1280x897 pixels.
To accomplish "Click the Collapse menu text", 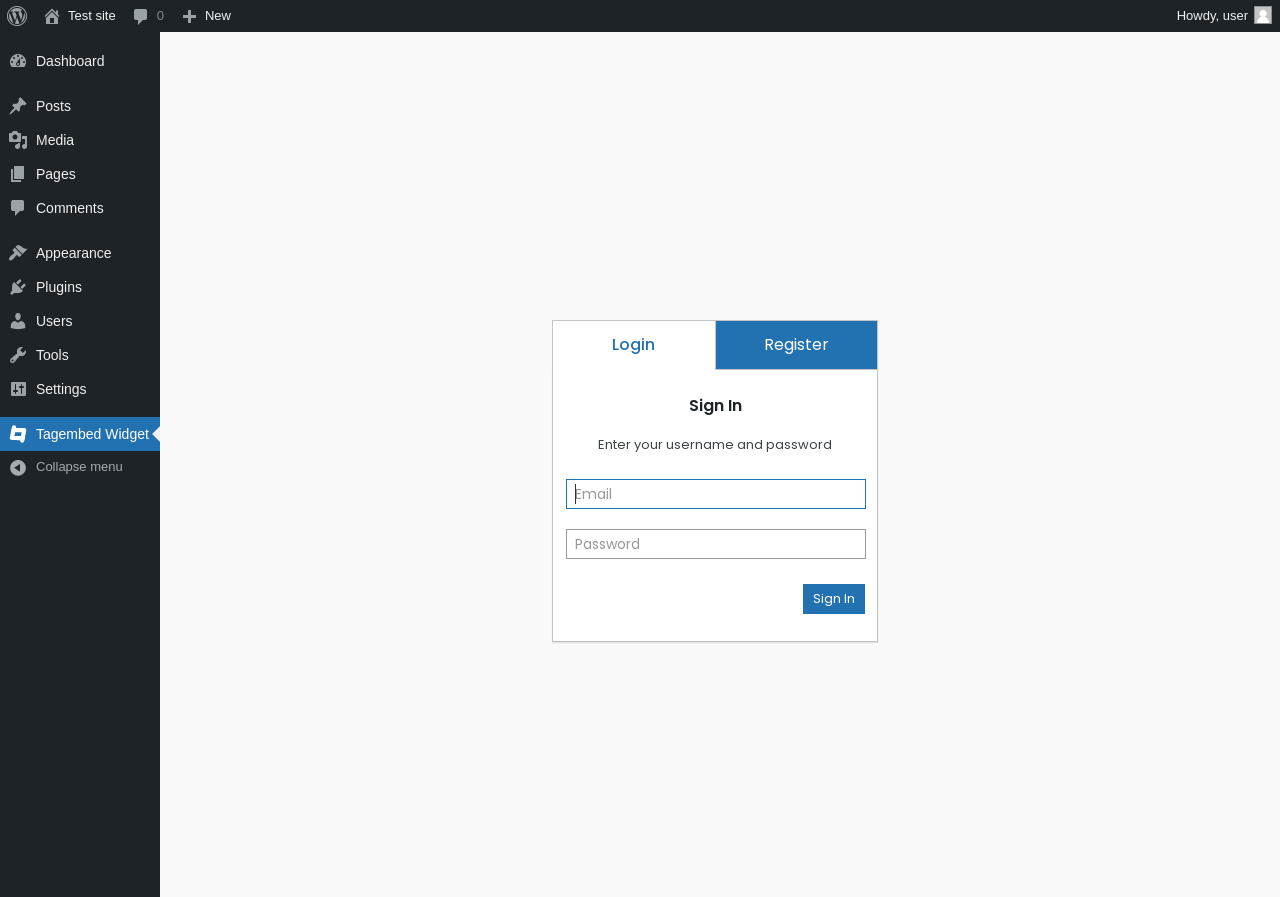I will pyautogui.click(x=79, y=467).
